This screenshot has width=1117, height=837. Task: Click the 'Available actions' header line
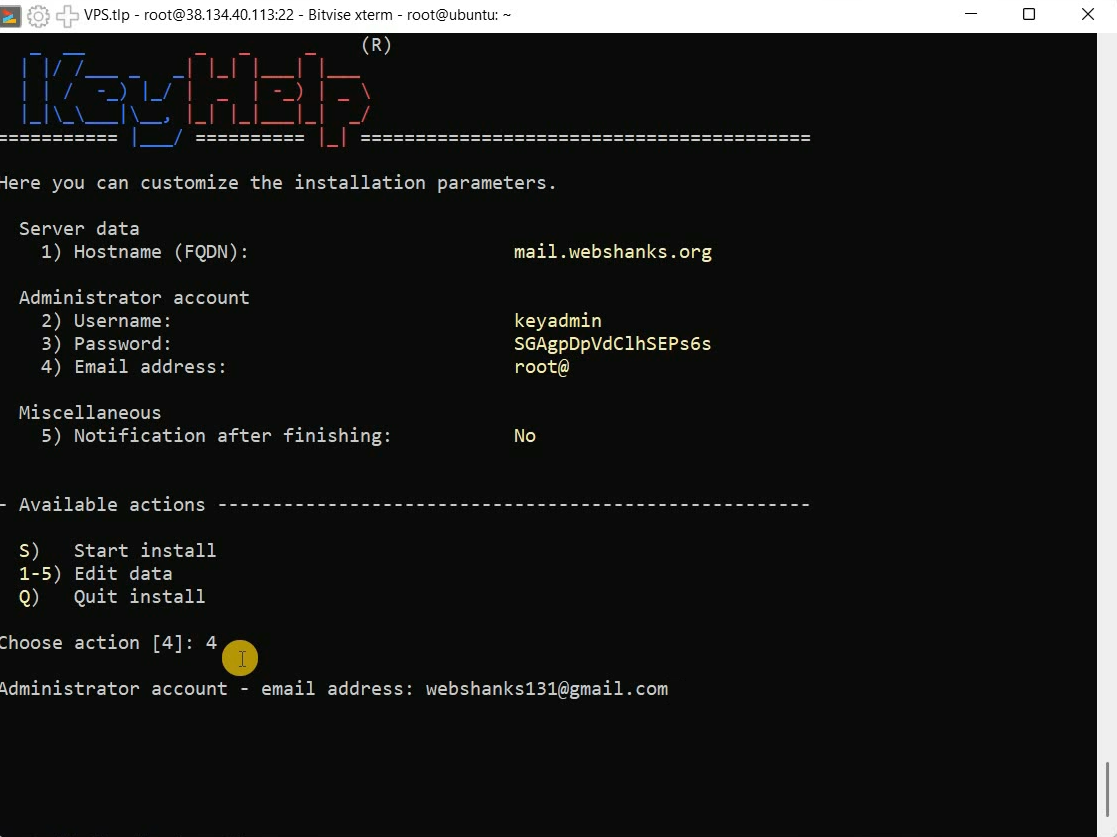pos(405,505)
